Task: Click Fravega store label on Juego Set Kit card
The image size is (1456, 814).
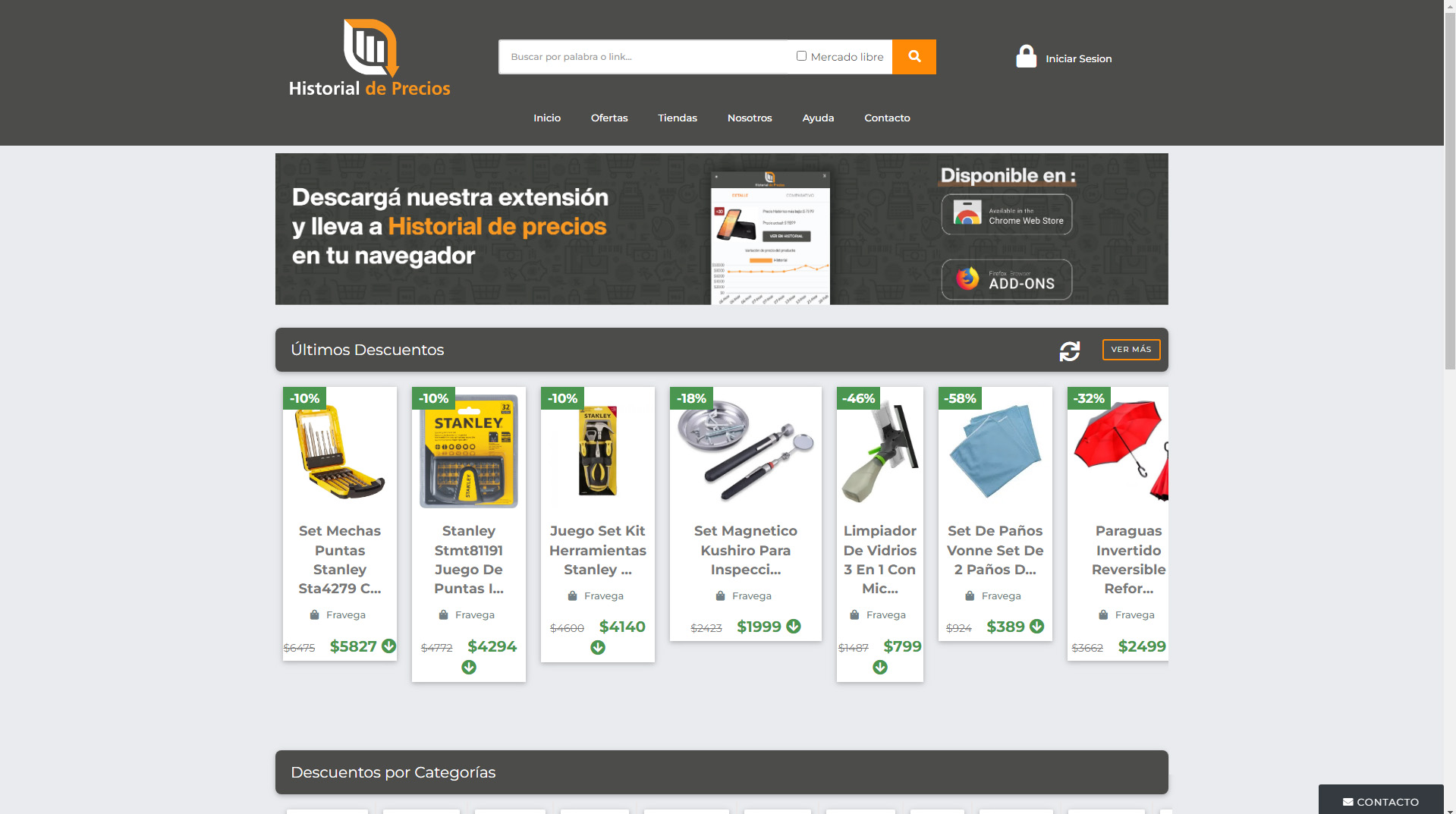Action: 604,596
